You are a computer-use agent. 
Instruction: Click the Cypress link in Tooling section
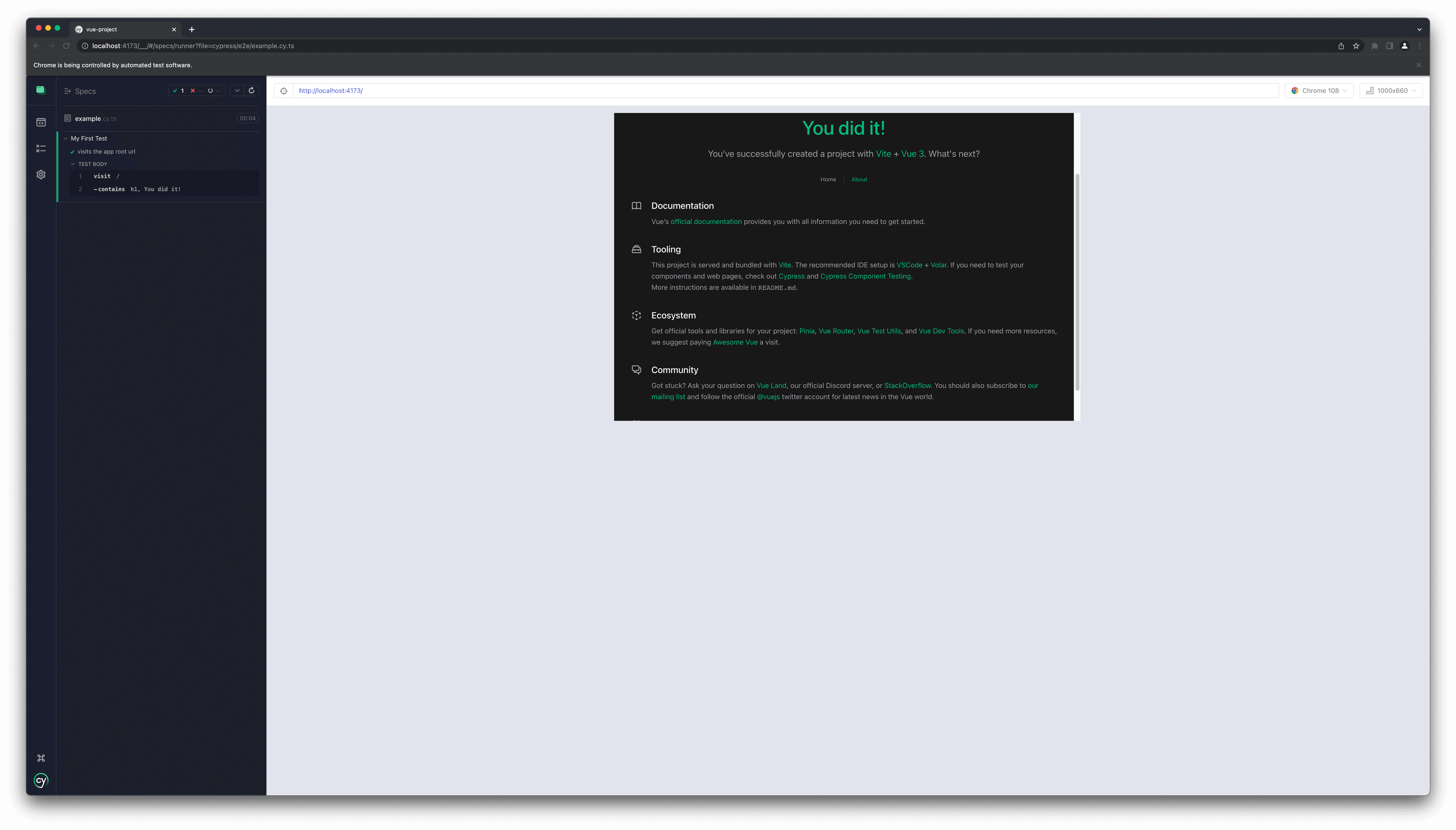tap(791, 276)
